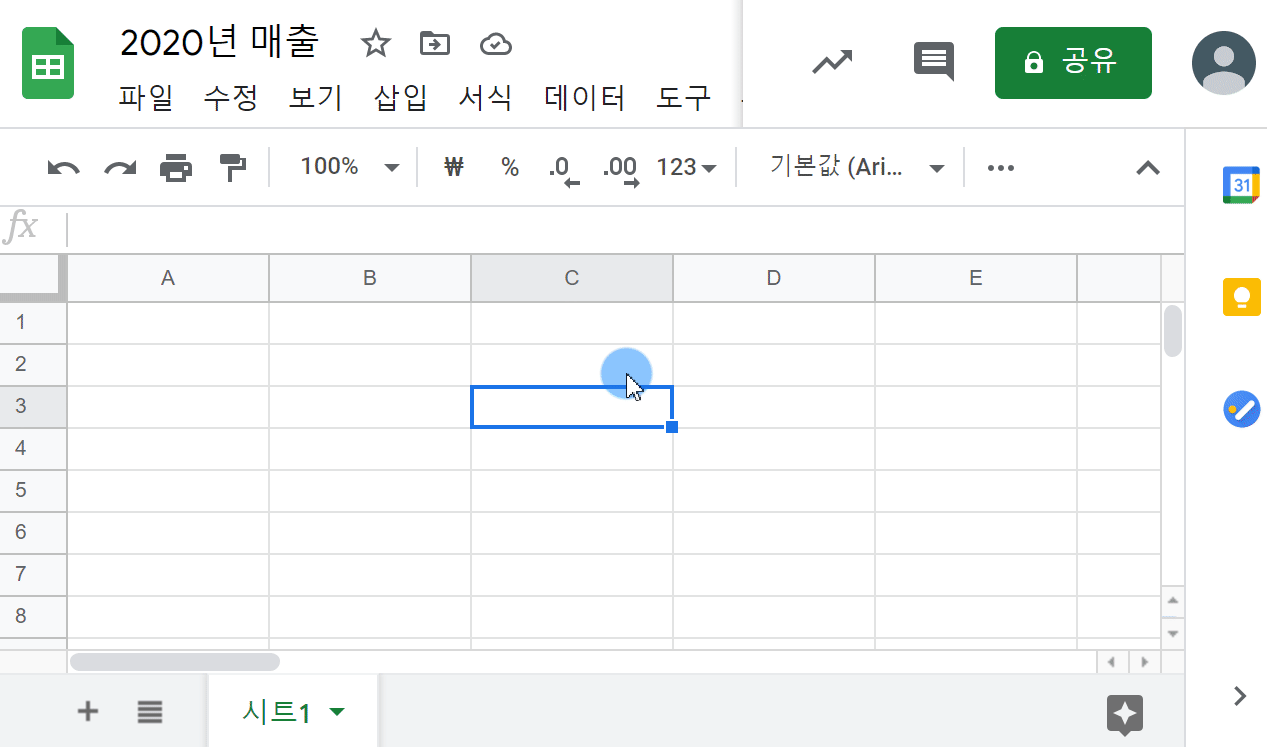Select column D header
The width and height of the screenshot is (1267, 747).
774,278
